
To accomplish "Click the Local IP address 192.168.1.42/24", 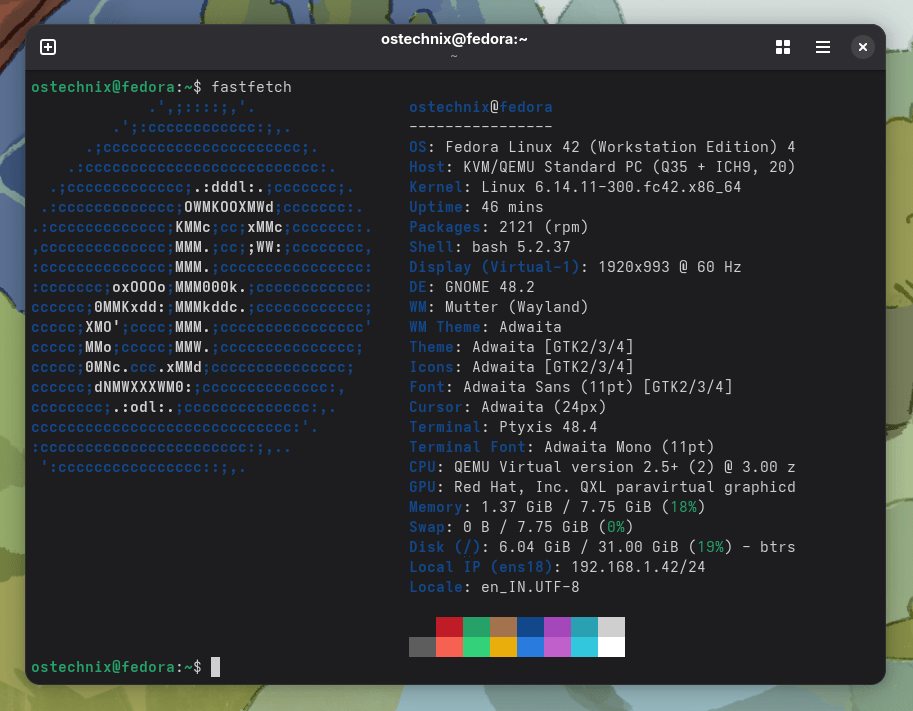I will click(x=639, y=567).
